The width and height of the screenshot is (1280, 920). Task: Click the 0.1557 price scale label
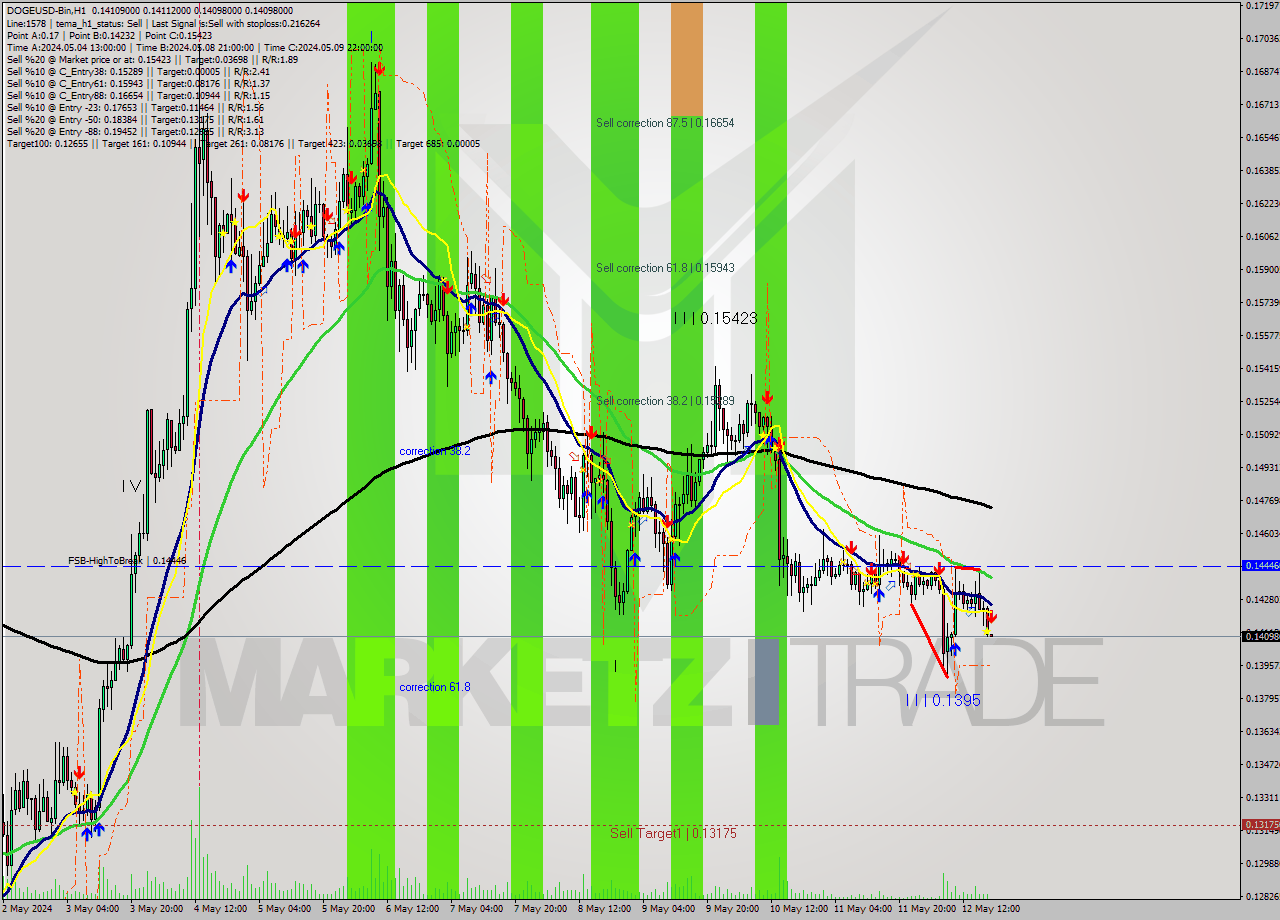coord(1262,335)
